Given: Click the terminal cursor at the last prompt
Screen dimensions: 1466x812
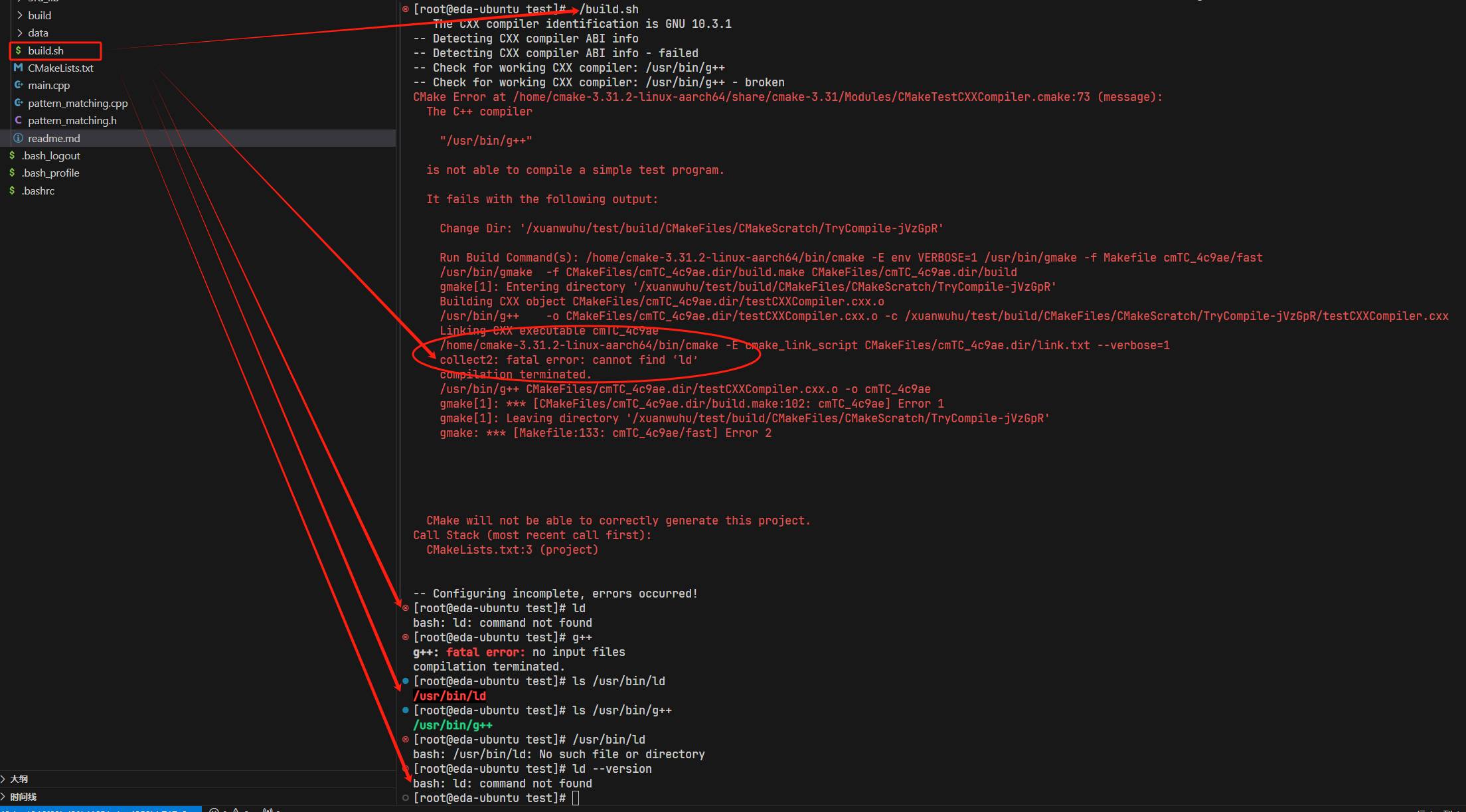Looking at the screenshot, I should [576, 798].
